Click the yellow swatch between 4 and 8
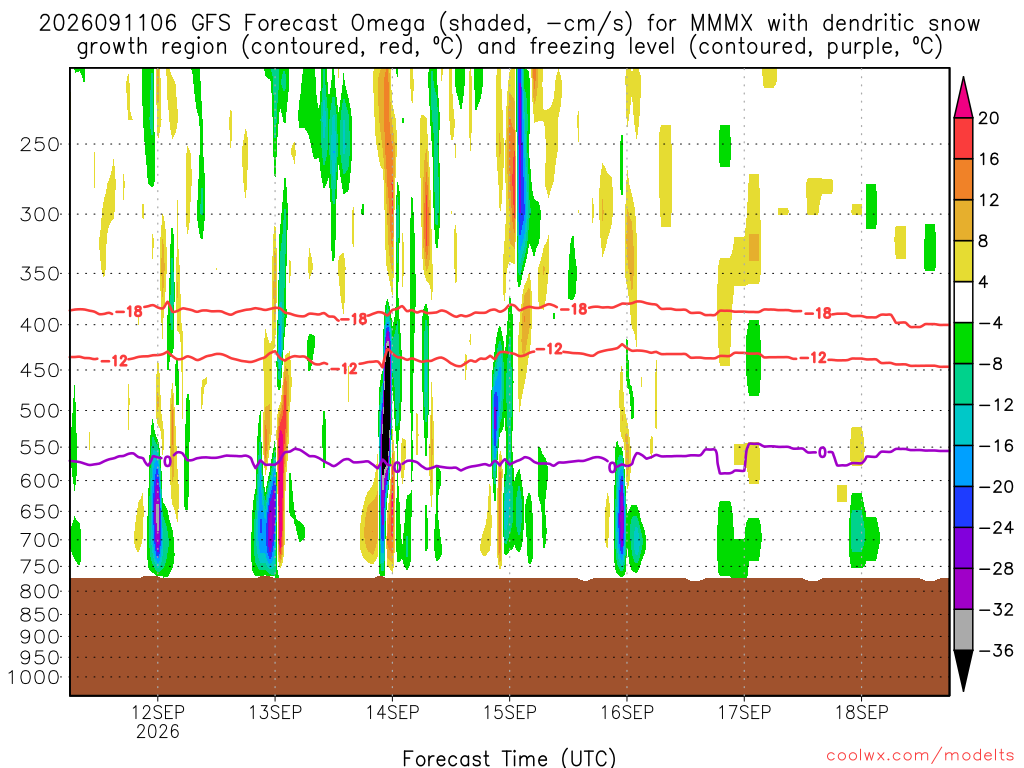 [963, 261]
